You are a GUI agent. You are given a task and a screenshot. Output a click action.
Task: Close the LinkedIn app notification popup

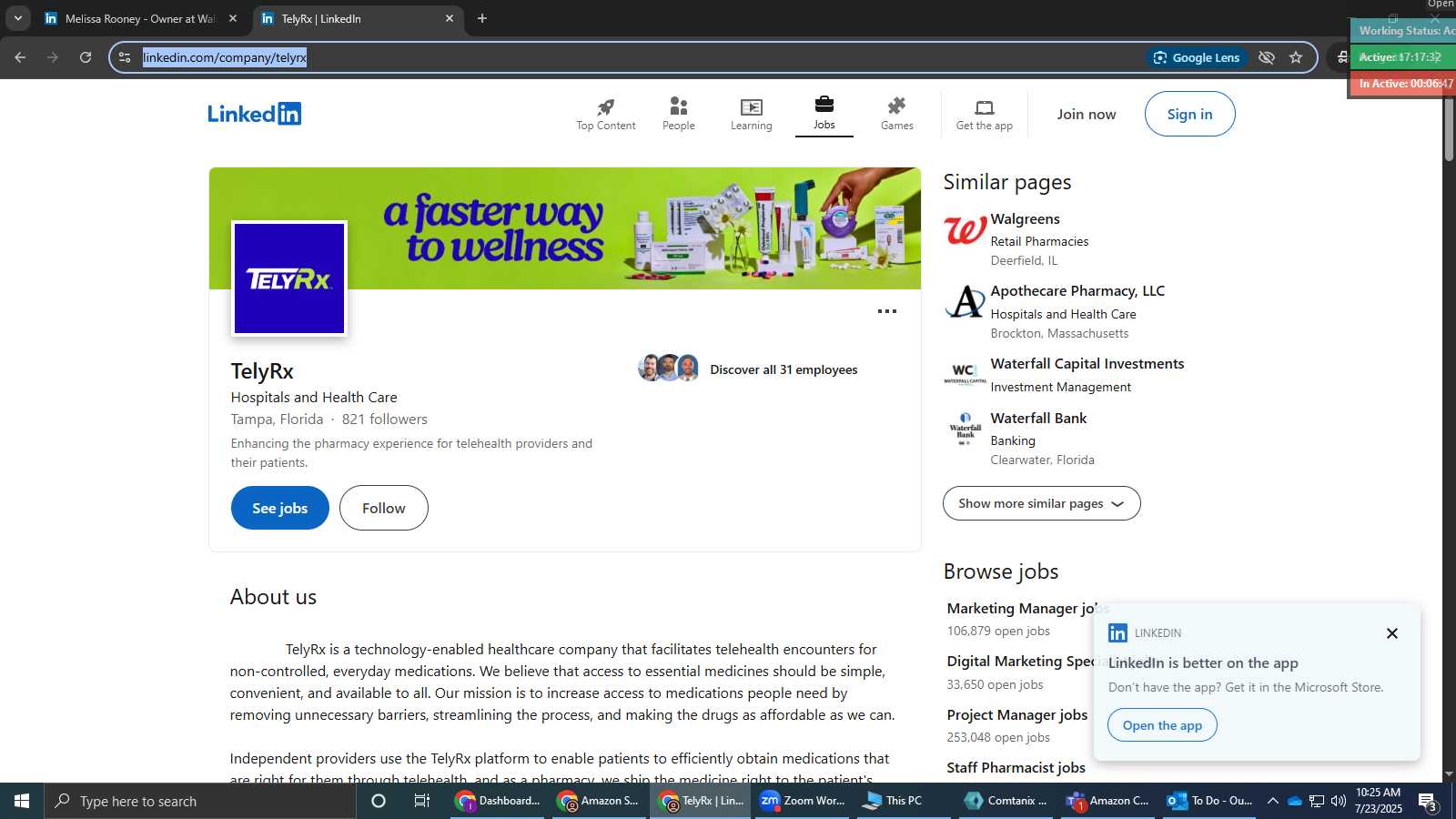tap(1391, 633)
